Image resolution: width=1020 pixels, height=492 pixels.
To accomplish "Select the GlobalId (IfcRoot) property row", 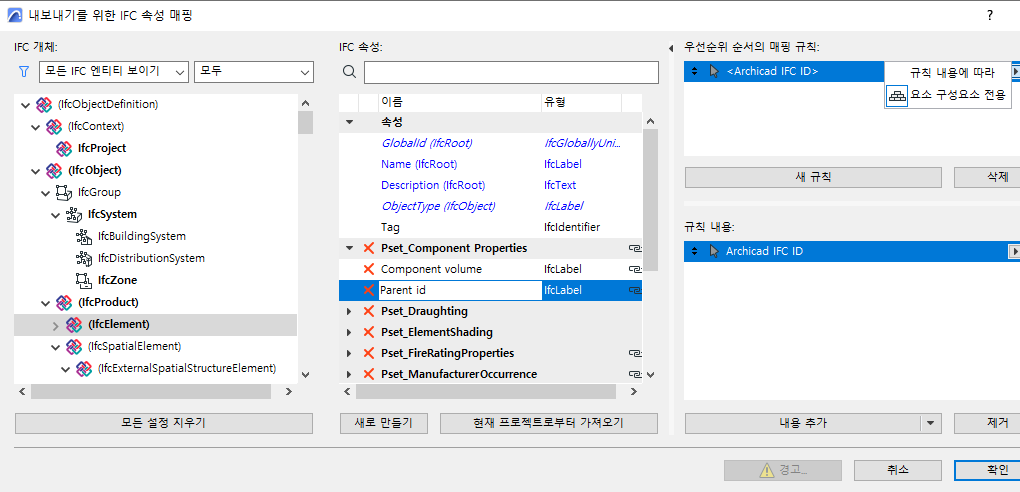I will (490, 143).
